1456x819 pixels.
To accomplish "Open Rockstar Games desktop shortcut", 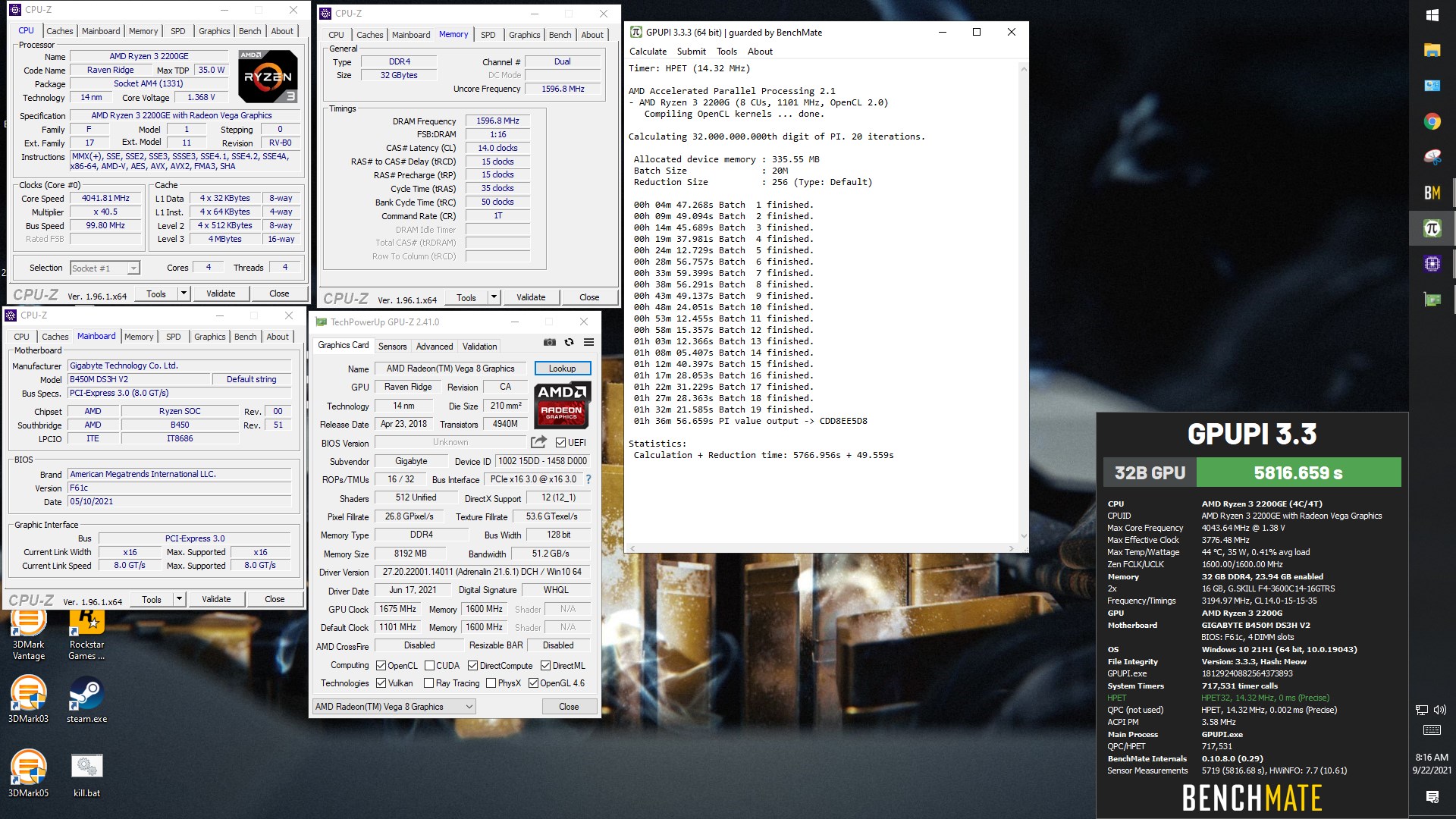I will pyautogui.click(x=86, y=635).
